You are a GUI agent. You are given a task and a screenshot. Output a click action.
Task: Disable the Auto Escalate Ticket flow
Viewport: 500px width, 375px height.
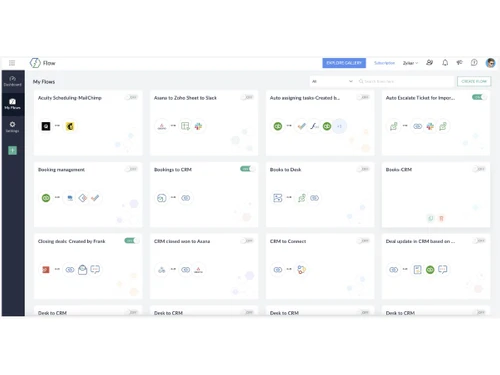[479, 97]
